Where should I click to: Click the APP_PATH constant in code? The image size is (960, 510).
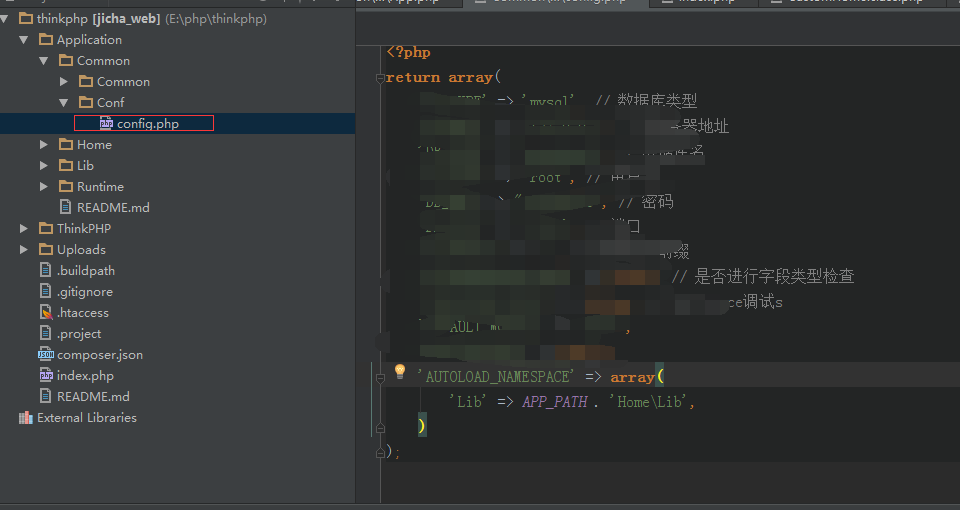pos(555,402)
